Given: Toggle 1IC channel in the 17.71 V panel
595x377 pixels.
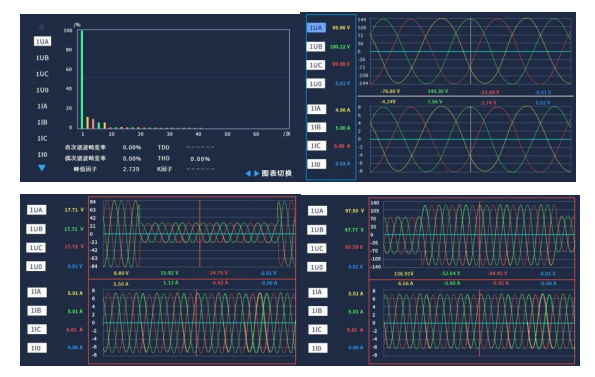Looking at the screenshot, I should point(37,329).
